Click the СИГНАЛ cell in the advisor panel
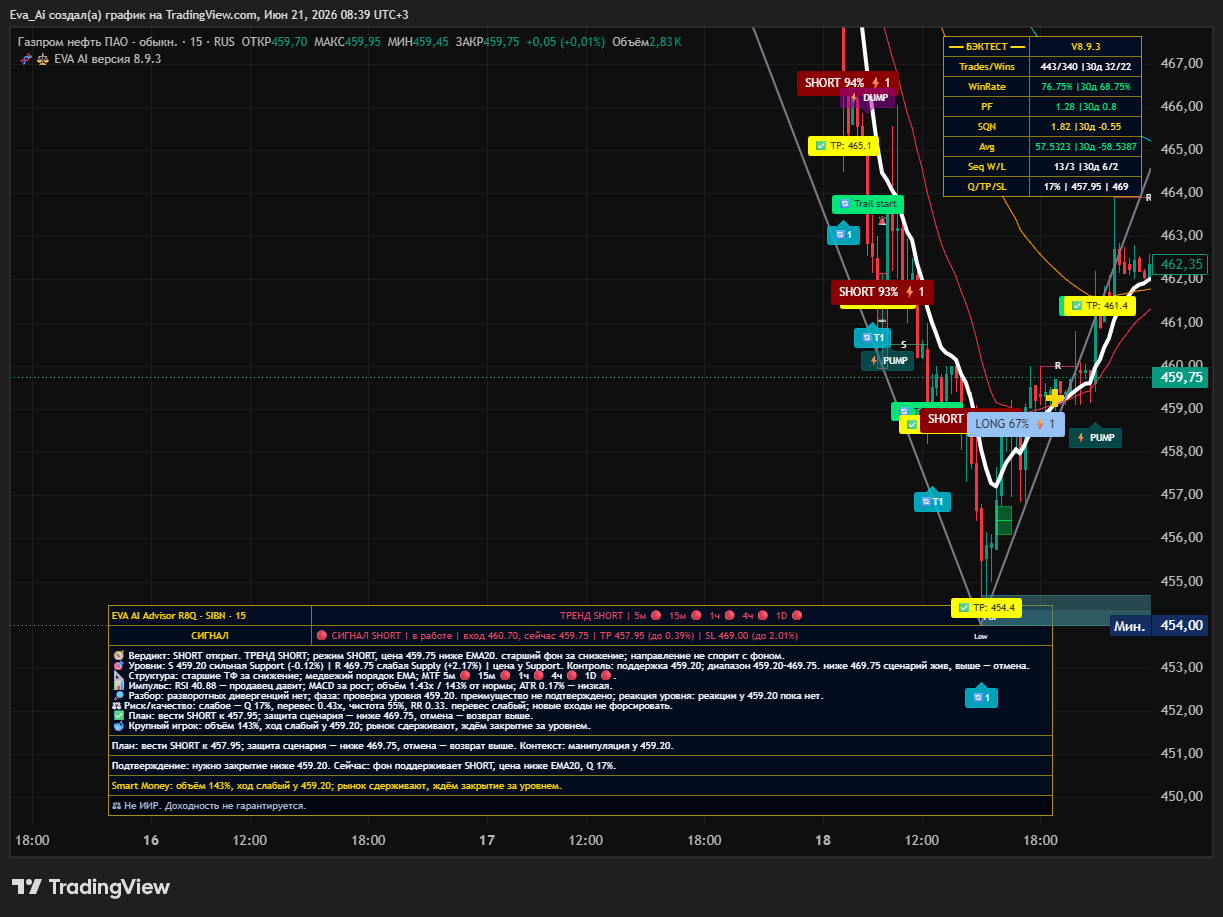 pyautogui.click(x=210, y=635)
